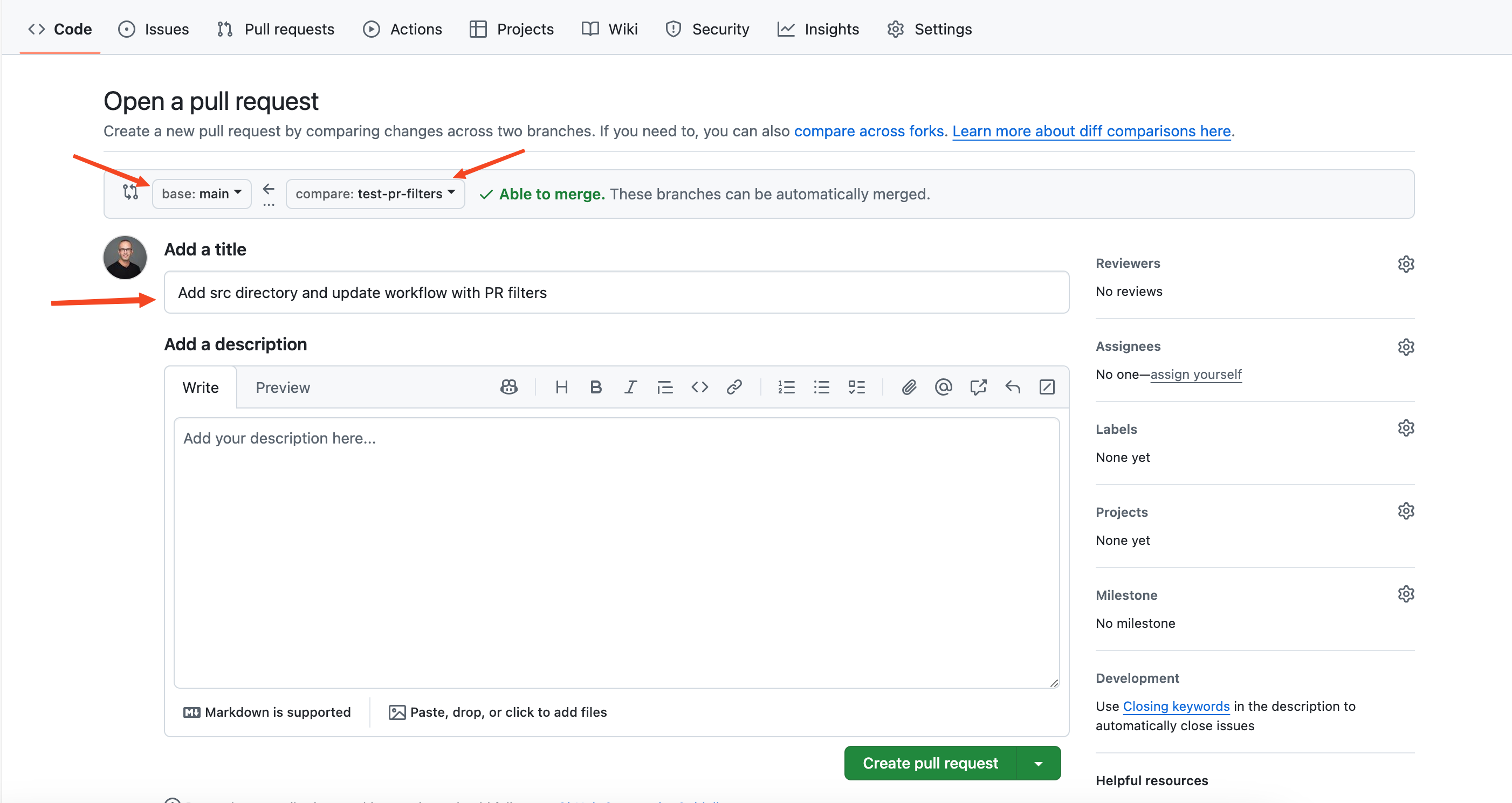
Task: Add a link using chain icon
Action: tap(734, 387)
